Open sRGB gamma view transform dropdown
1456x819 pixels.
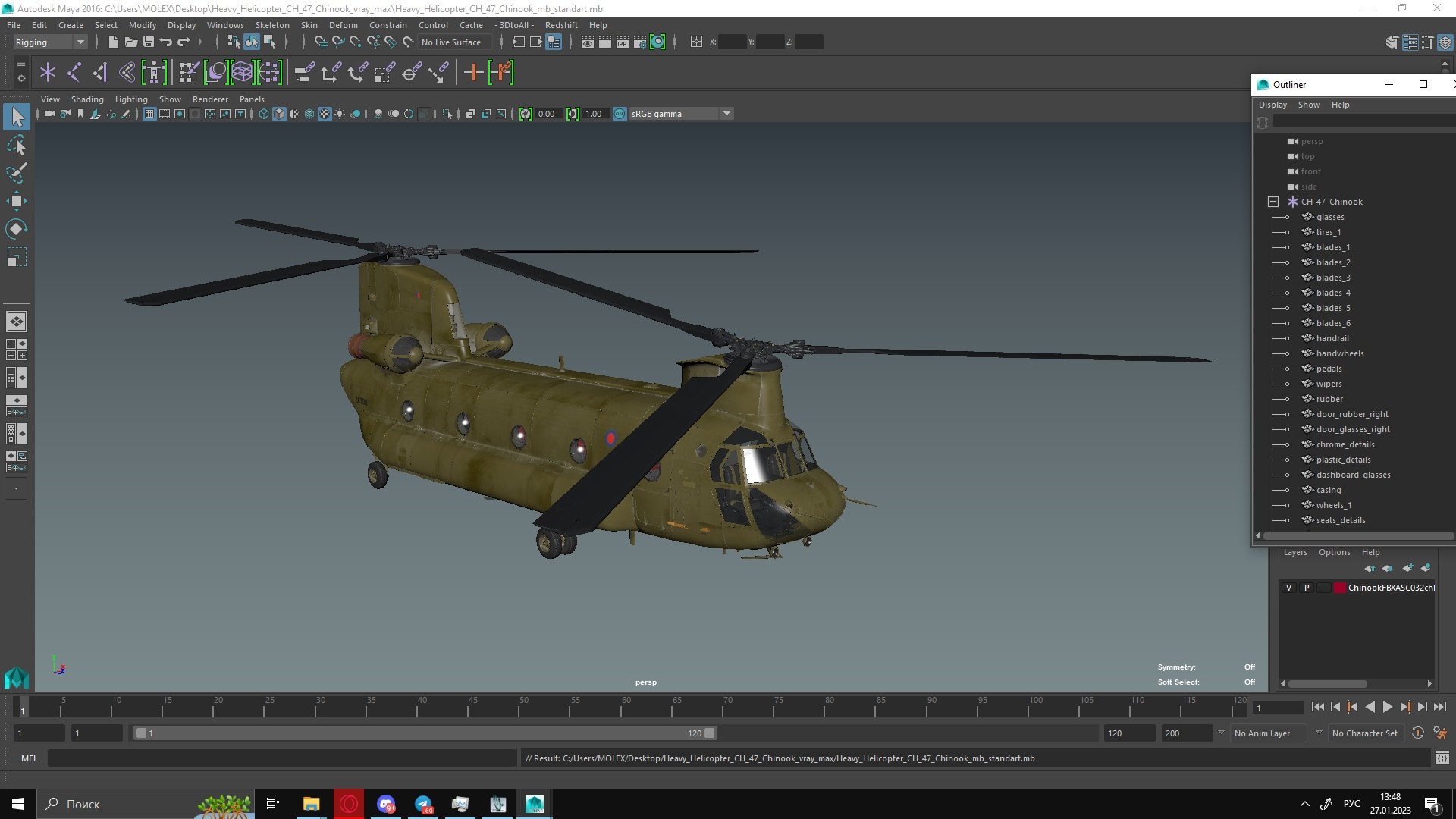(x=681, y=114)
